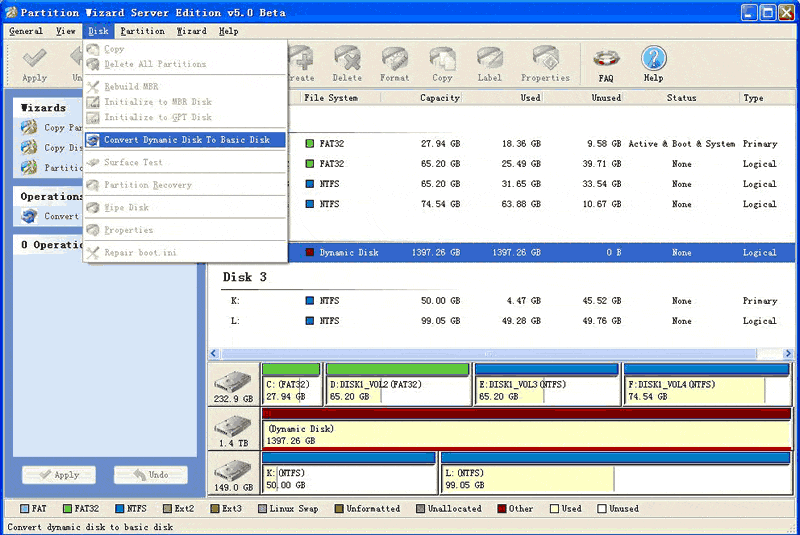
Task: Open the Help menu
Action: (x=229, y=31)
